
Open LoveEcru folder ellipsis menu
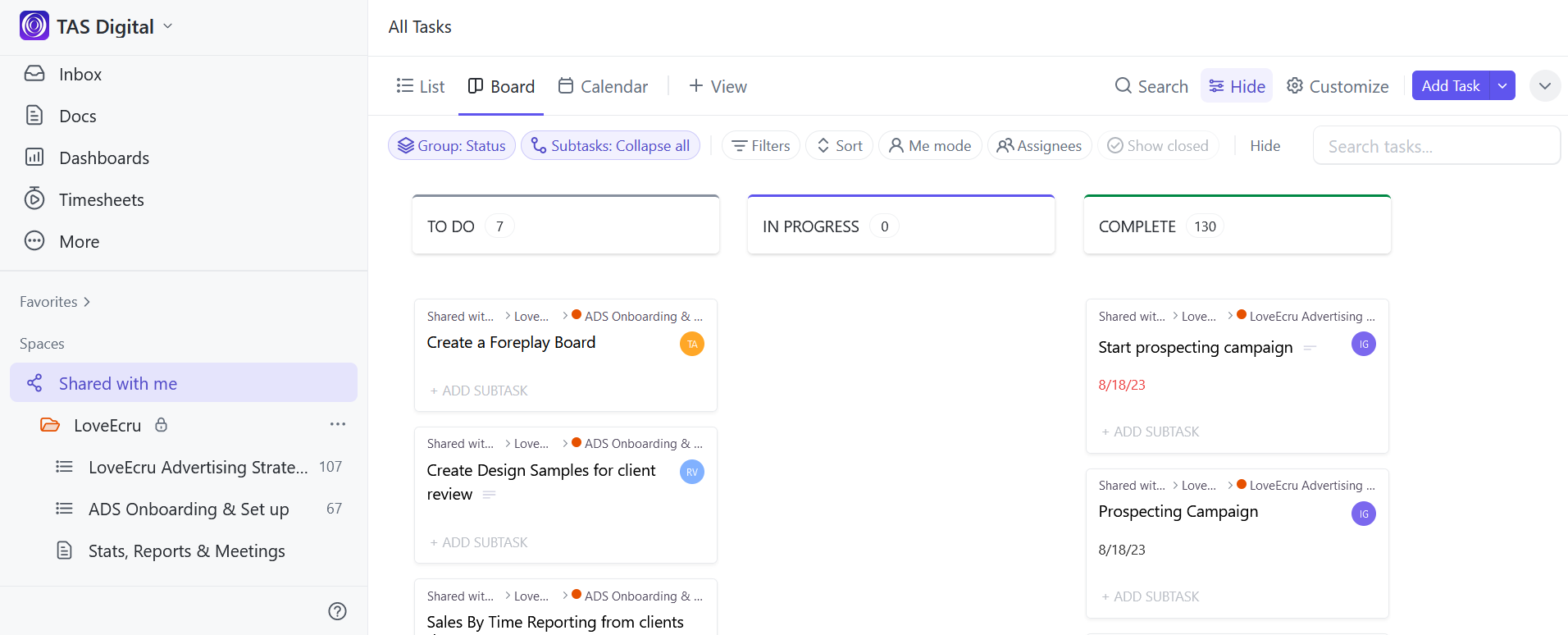338,424
